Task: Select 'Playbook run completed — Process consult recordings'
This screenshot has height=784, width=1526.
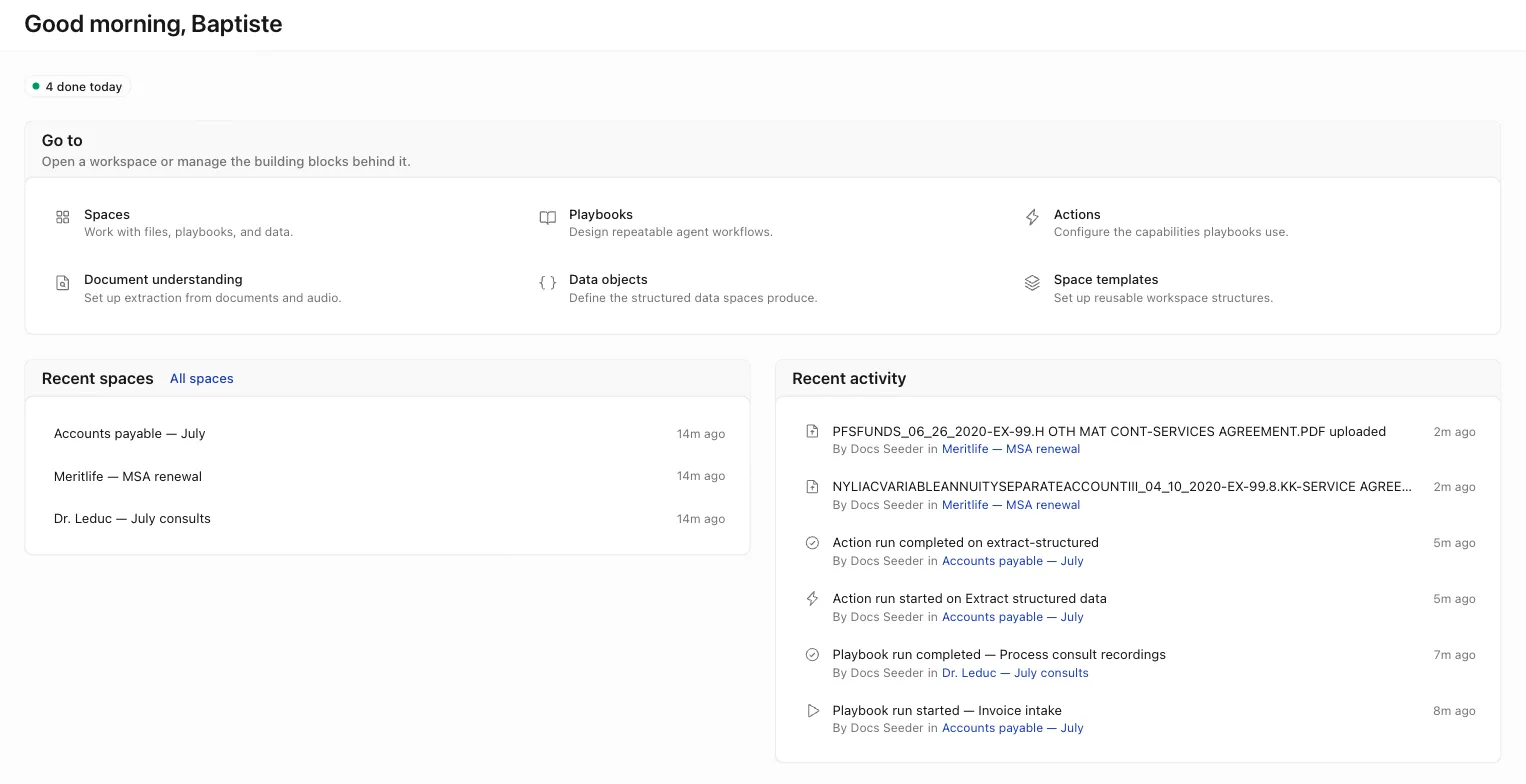Action: pyautogui.click(x=999, y=655)
